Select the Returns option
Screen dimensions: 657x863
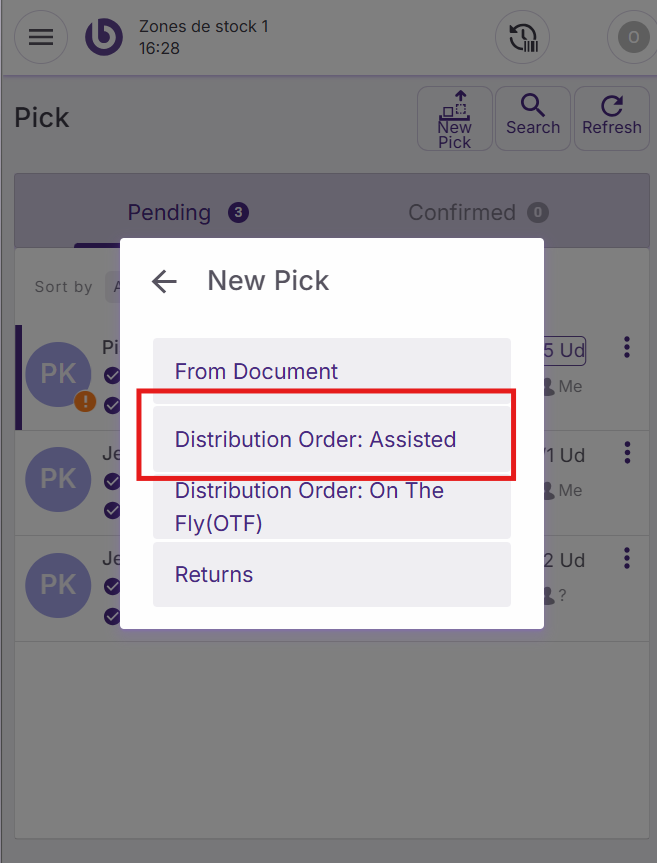[x=331, y=574]
